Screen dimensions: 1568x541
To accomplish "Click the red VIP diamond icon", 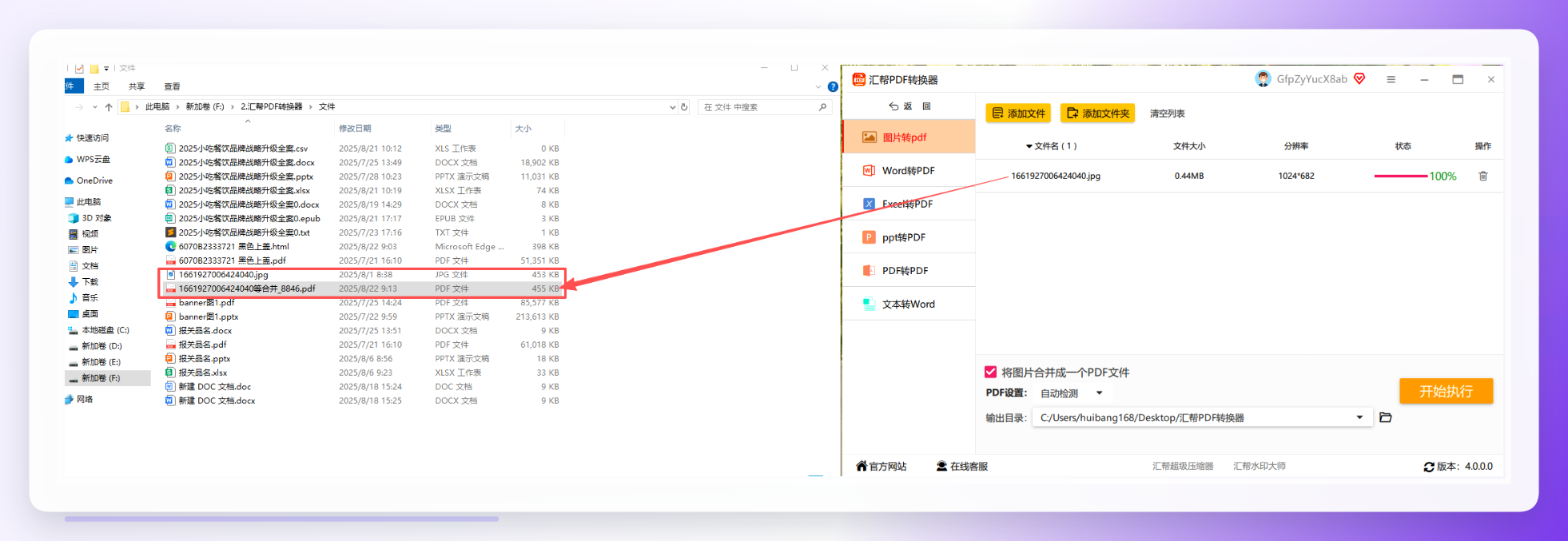I will 1359,78.
